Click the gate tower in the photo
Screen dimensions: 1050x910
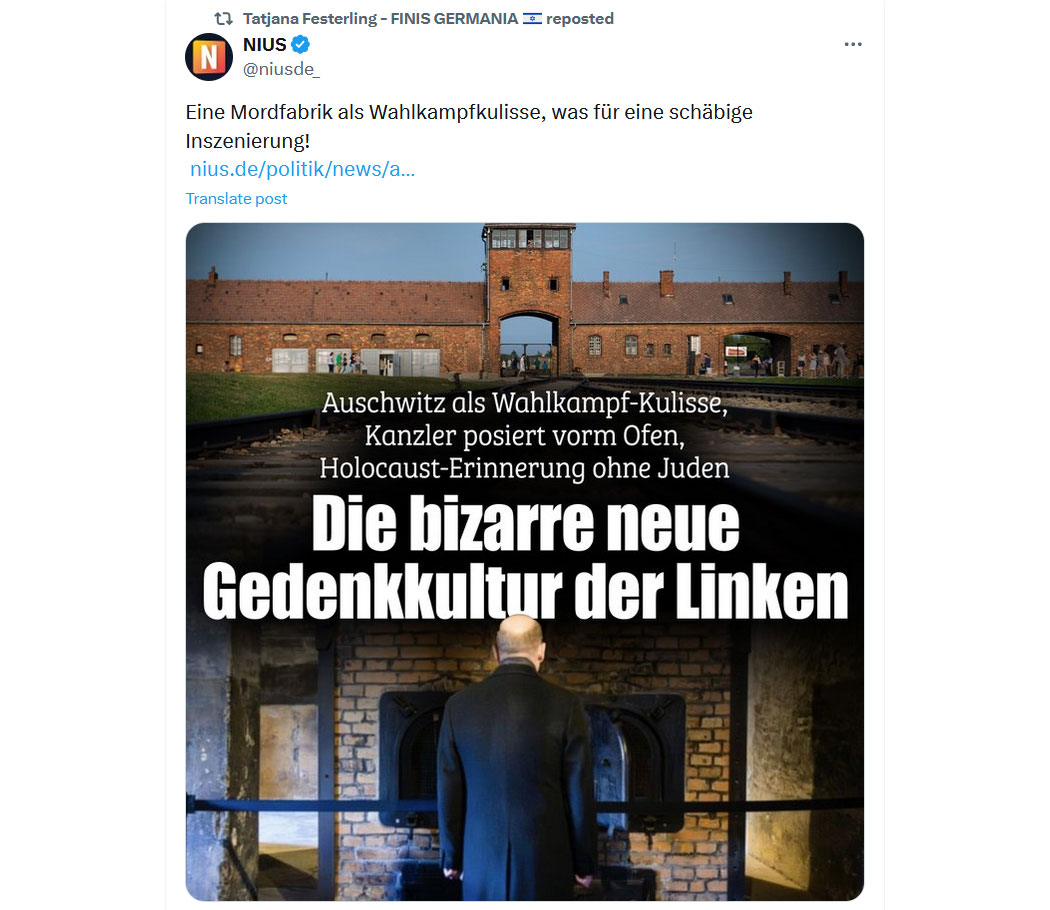pyautogui.click(x=529, y=298)
